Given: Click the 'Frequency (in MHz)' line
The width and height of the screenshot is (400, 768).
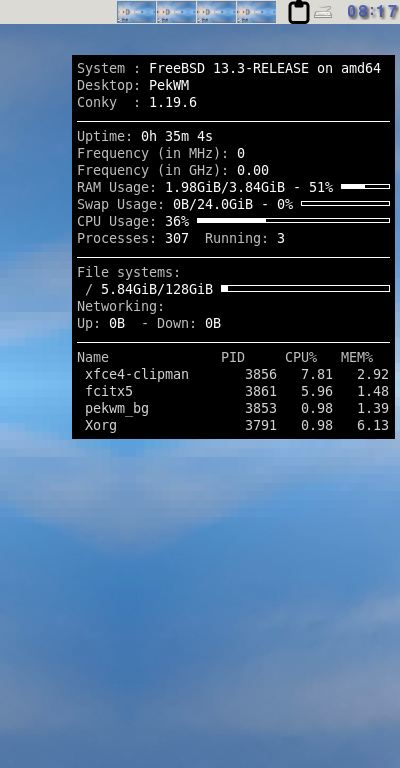Looking at the screenshot, I should pyautogui.click(x=161, y=153).
